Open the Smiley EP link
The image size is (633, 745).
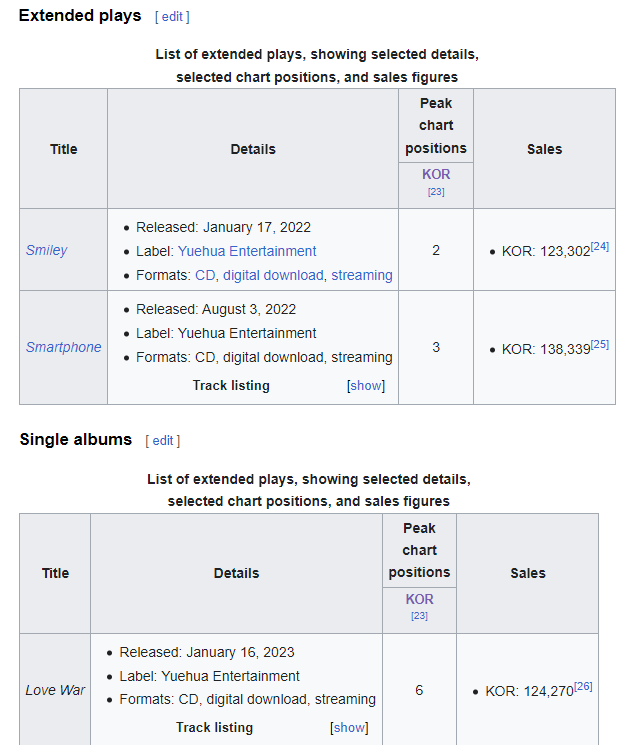[47, 250]
